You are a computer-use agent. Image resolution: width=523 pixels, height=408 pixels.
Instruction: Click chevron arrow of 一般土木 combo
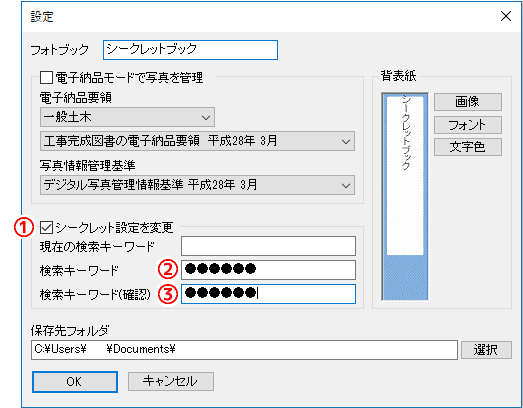pos(206,117)
